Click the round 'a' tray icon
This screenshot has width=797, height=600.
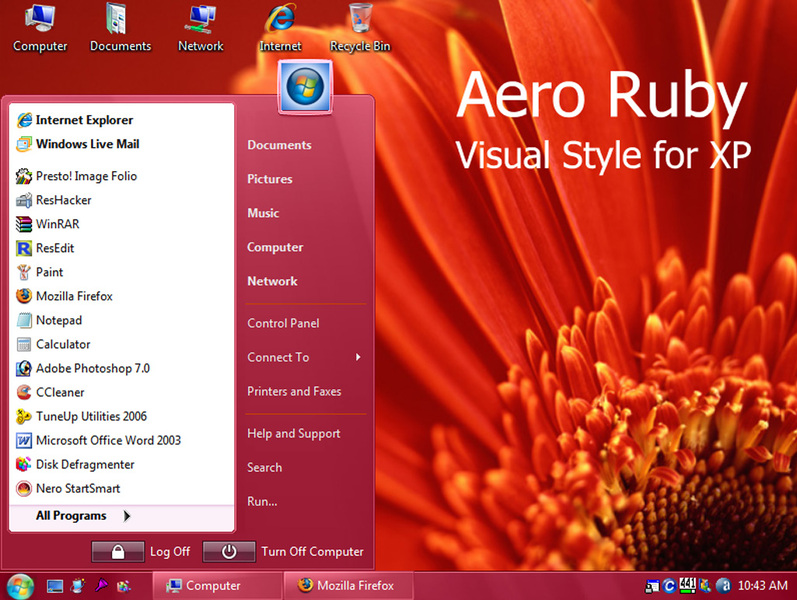(x=723, y=586)
